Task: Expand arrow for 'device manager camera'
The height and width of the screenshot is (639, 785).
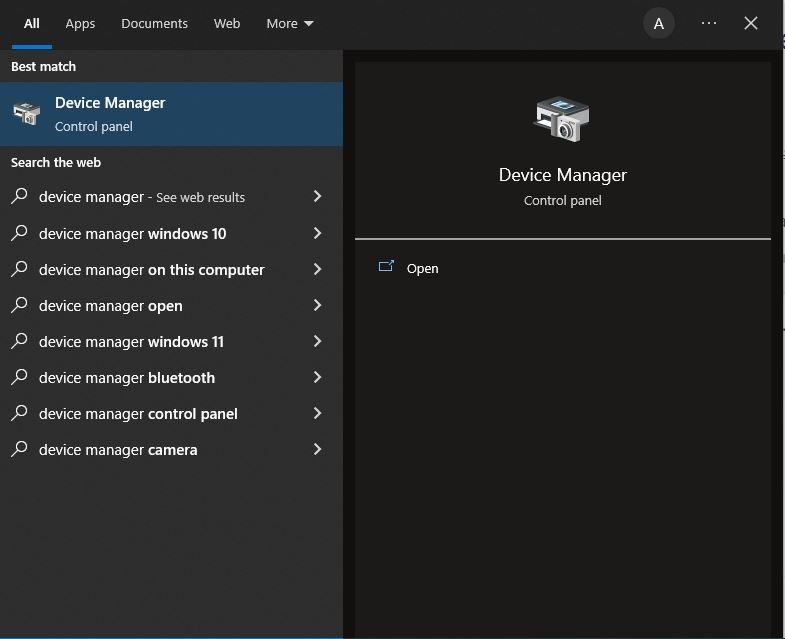Action: pyautogui.click(x=317, y=449)
